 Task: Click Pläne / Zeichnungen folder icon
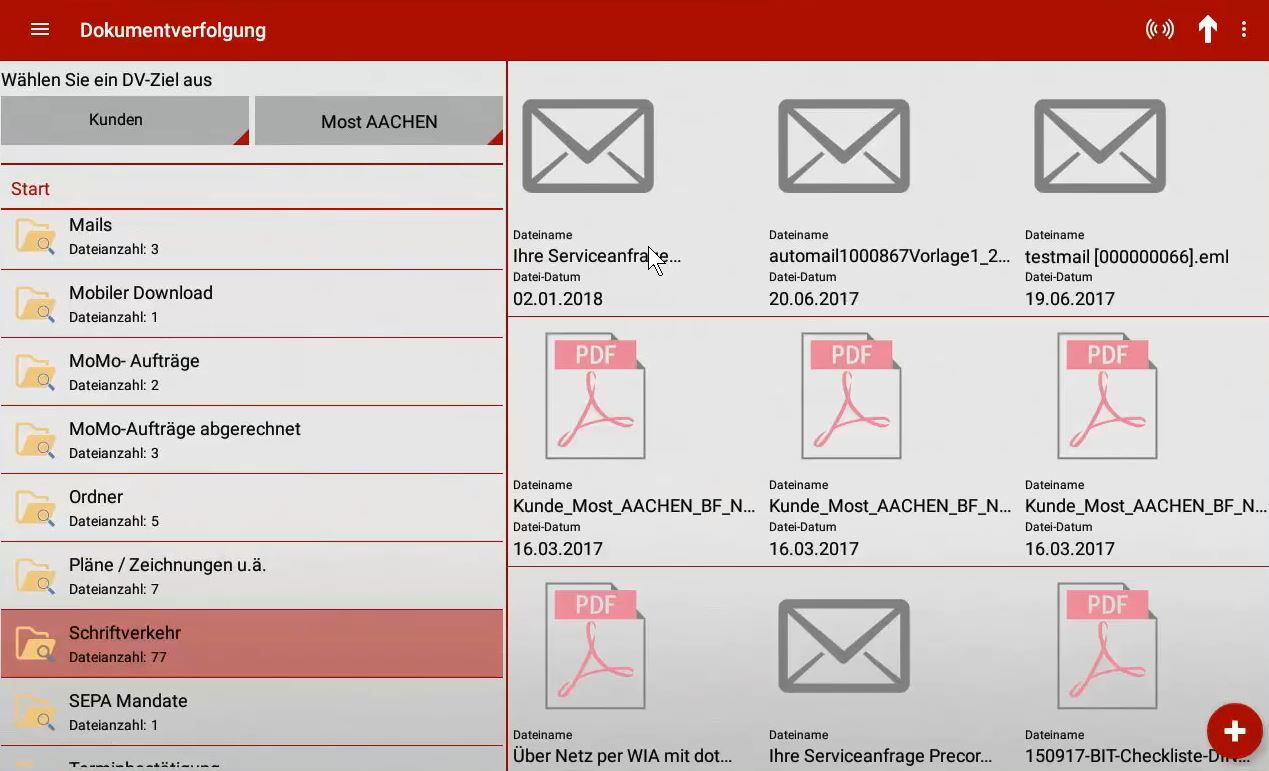(36, 577)
